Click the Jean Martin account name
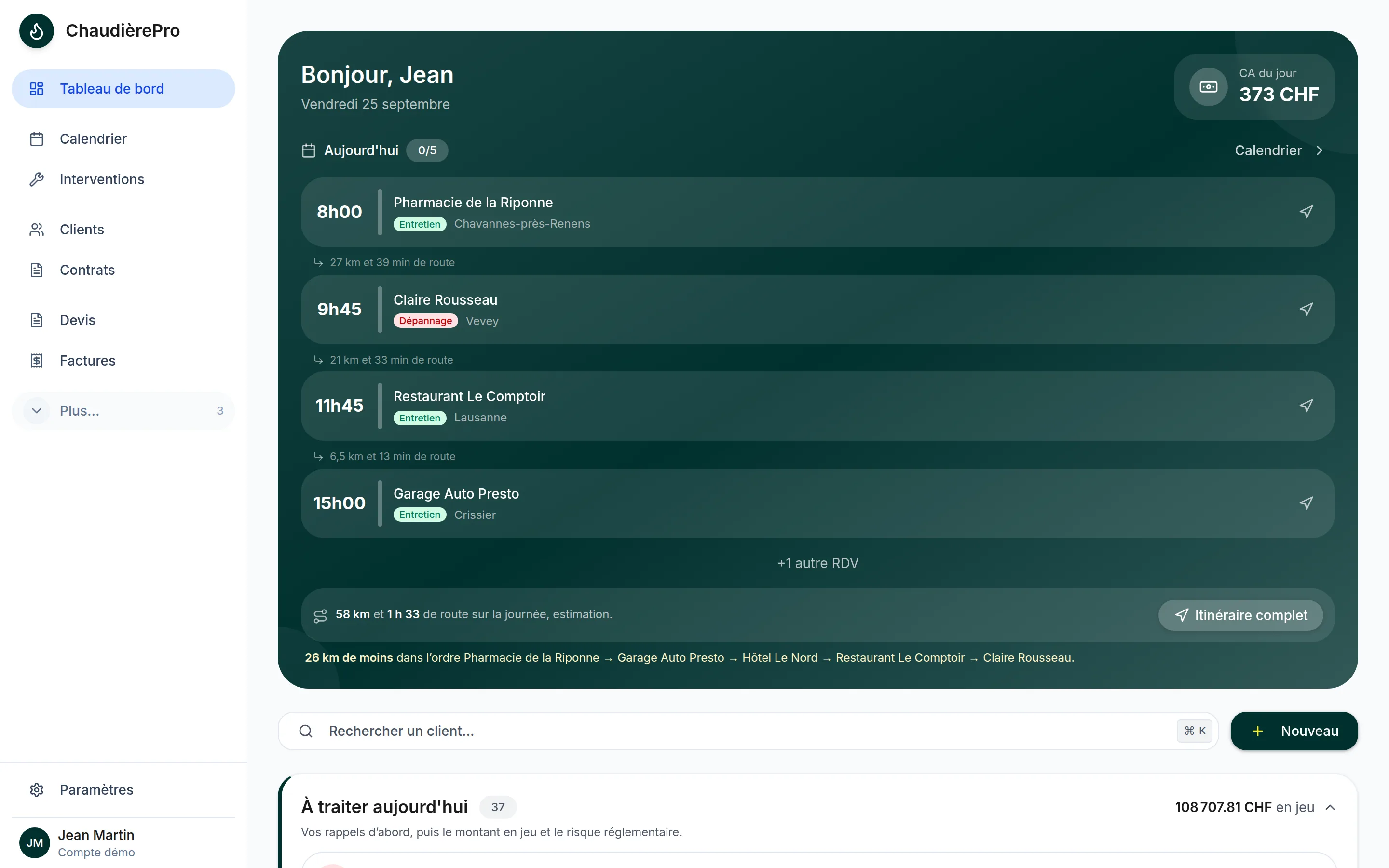 point(96,835)
